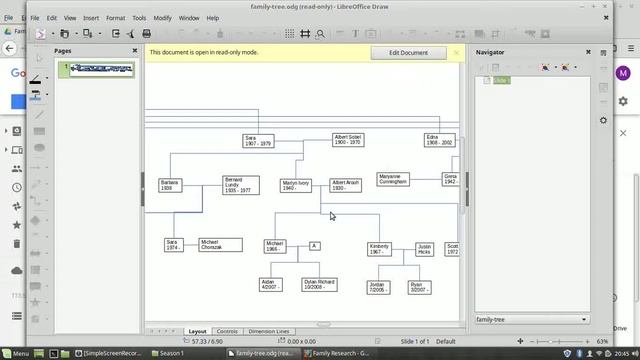The image size is (640, 360).
Task: Open the Format menu
Action: [x=116, y=18]
